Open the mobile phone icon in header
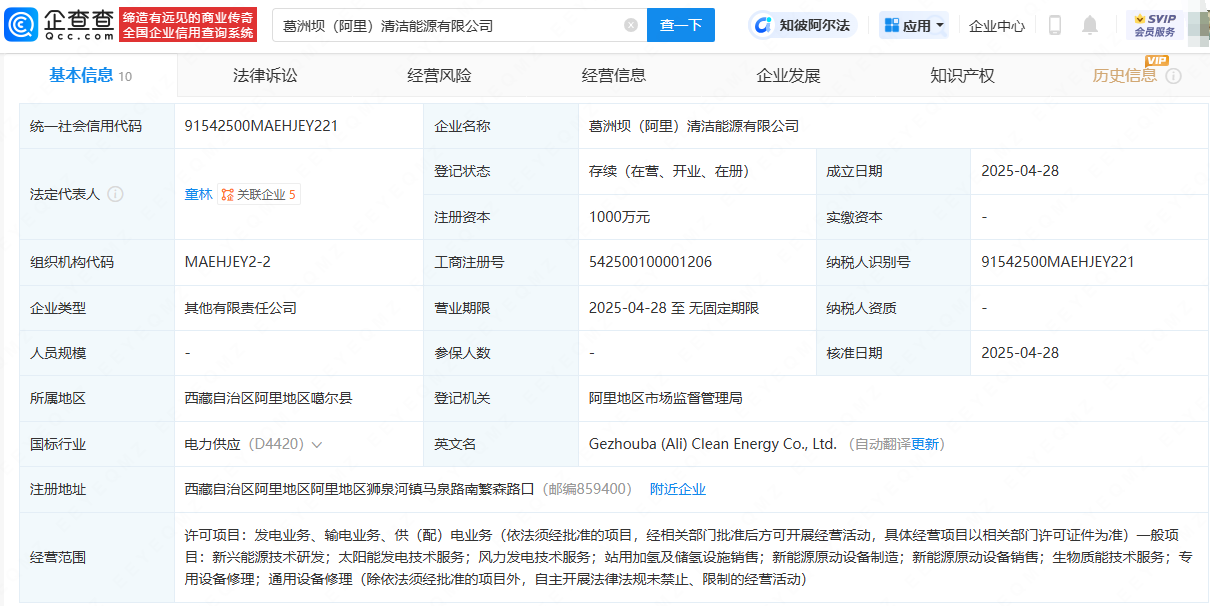The image size is (1210, 606). 1054,25
